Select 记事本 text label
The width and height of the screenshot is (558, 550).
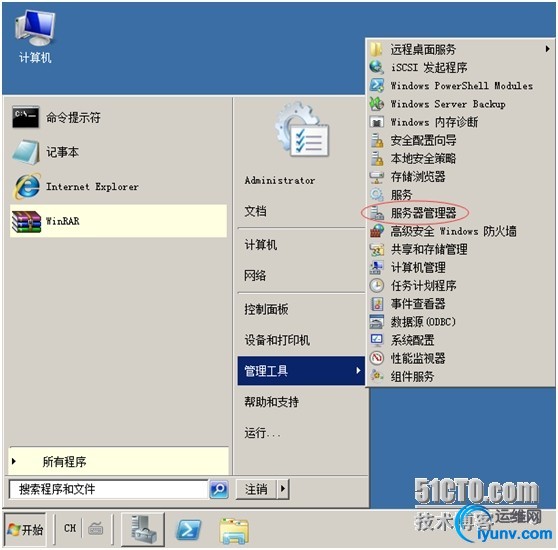(x=62, y=152)
